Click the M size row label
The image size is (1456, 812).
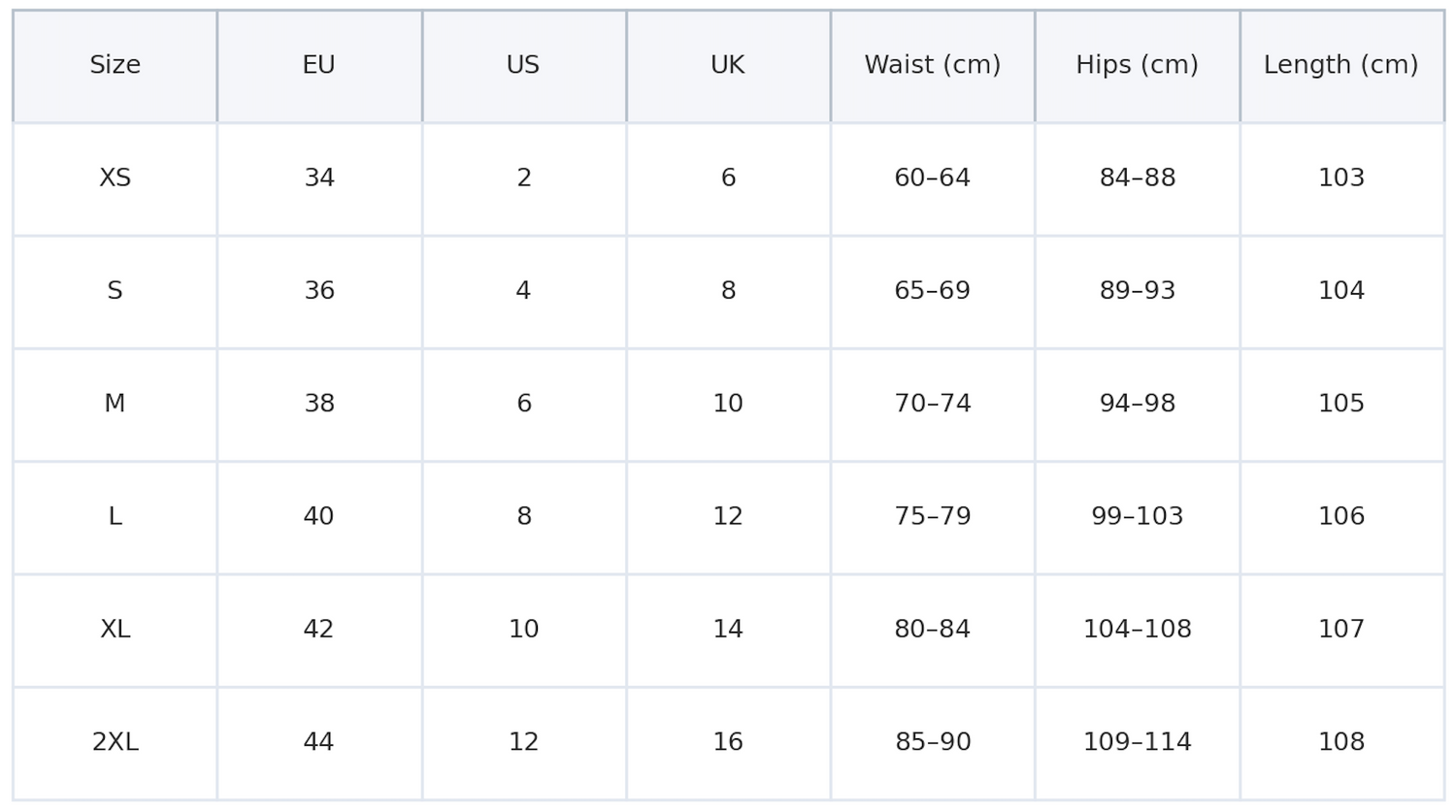coord(115,404)
